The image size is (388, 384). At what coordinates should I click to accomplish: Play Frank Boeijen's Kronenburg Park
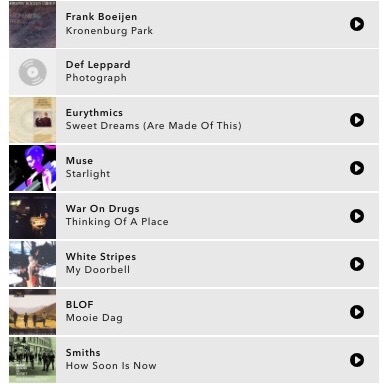coord(357,24)
